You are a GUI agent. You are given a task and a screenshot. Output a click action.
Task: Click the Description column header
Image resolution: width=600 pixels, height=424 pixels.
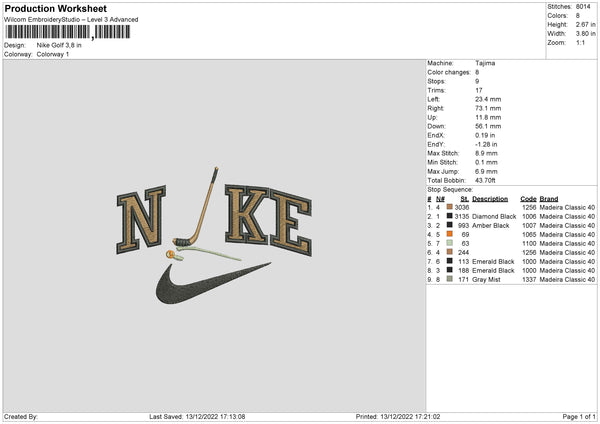(x=490, y=199)
